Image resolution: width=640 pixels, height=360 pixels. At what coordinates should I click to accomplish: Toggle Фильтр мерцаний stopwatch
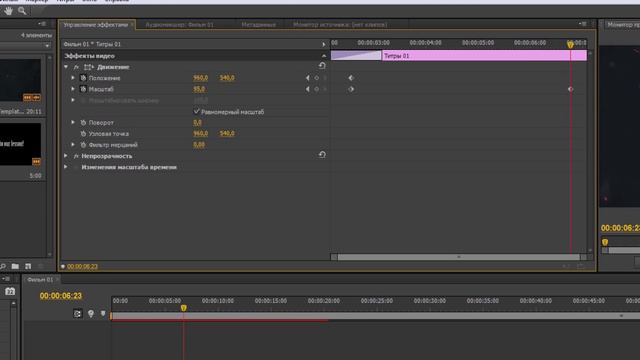coord(83,144)
